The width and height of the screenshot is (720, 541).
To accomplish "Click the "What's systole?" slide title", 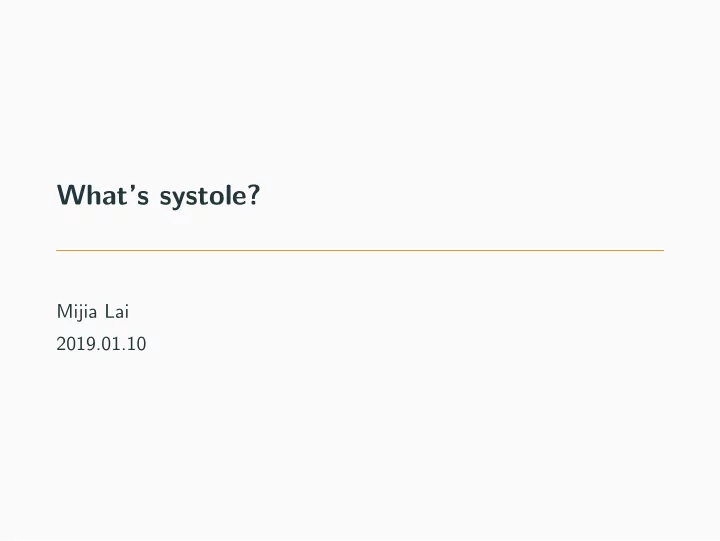I will click(158, 196).
